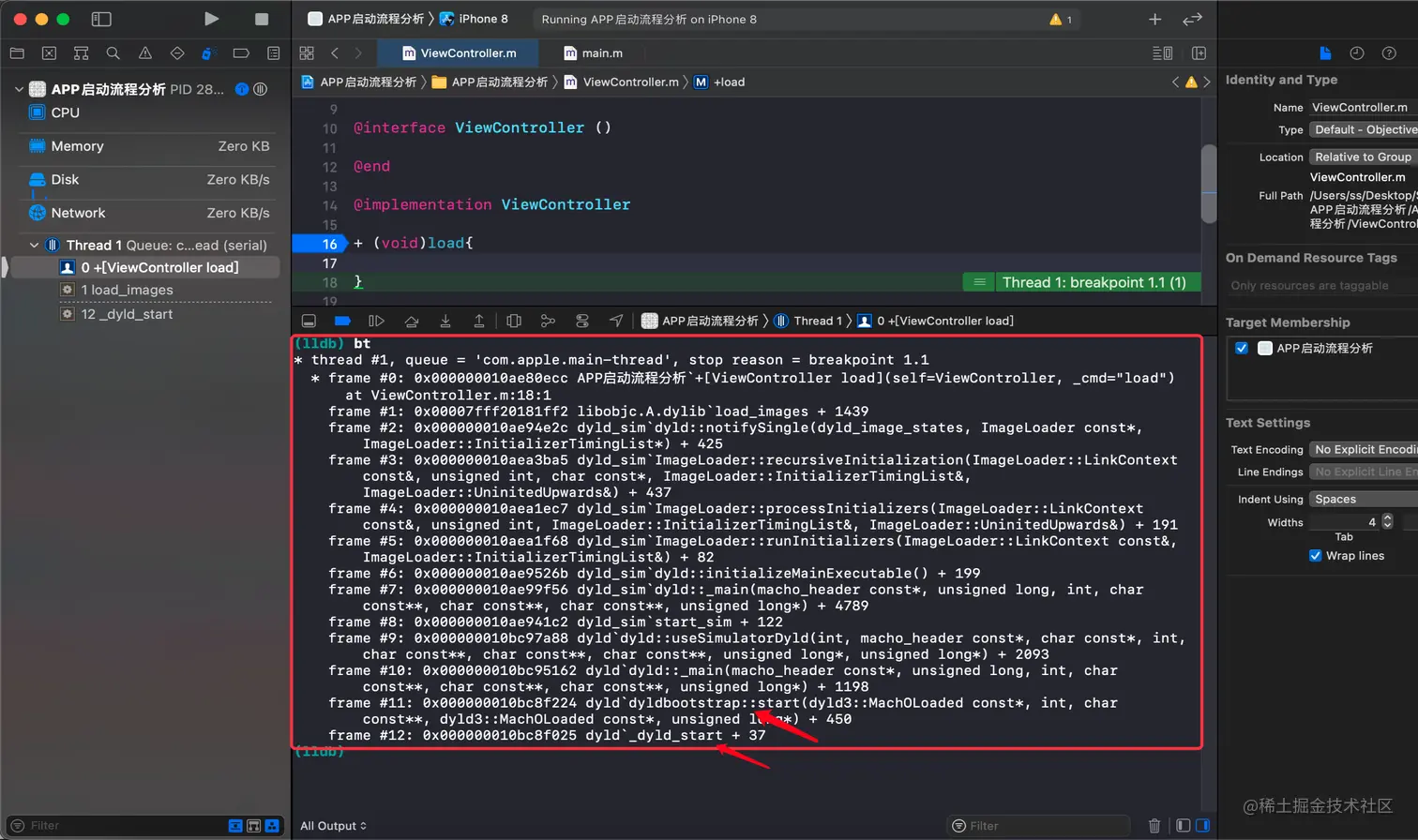Run the app with the play button
The height and width of the screenshot is (840, 1418).
[212, 19]
